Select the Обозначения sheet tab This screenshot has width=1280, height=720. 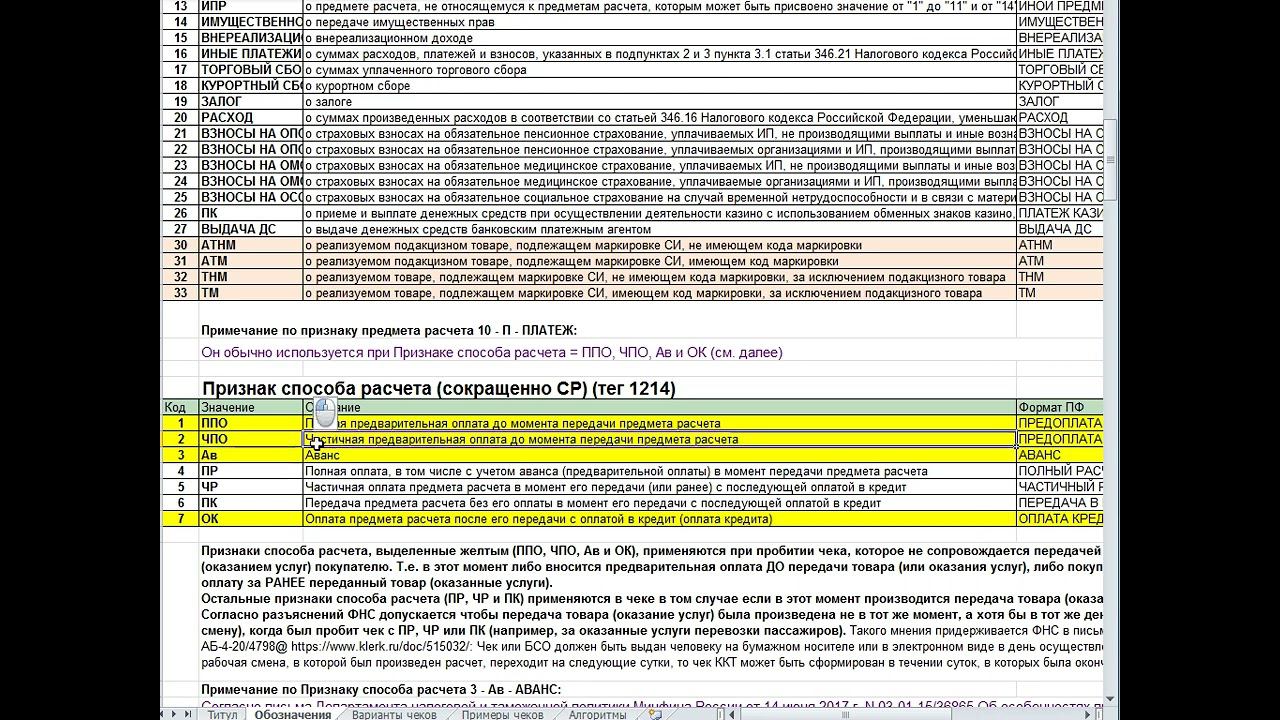(292, 714)
